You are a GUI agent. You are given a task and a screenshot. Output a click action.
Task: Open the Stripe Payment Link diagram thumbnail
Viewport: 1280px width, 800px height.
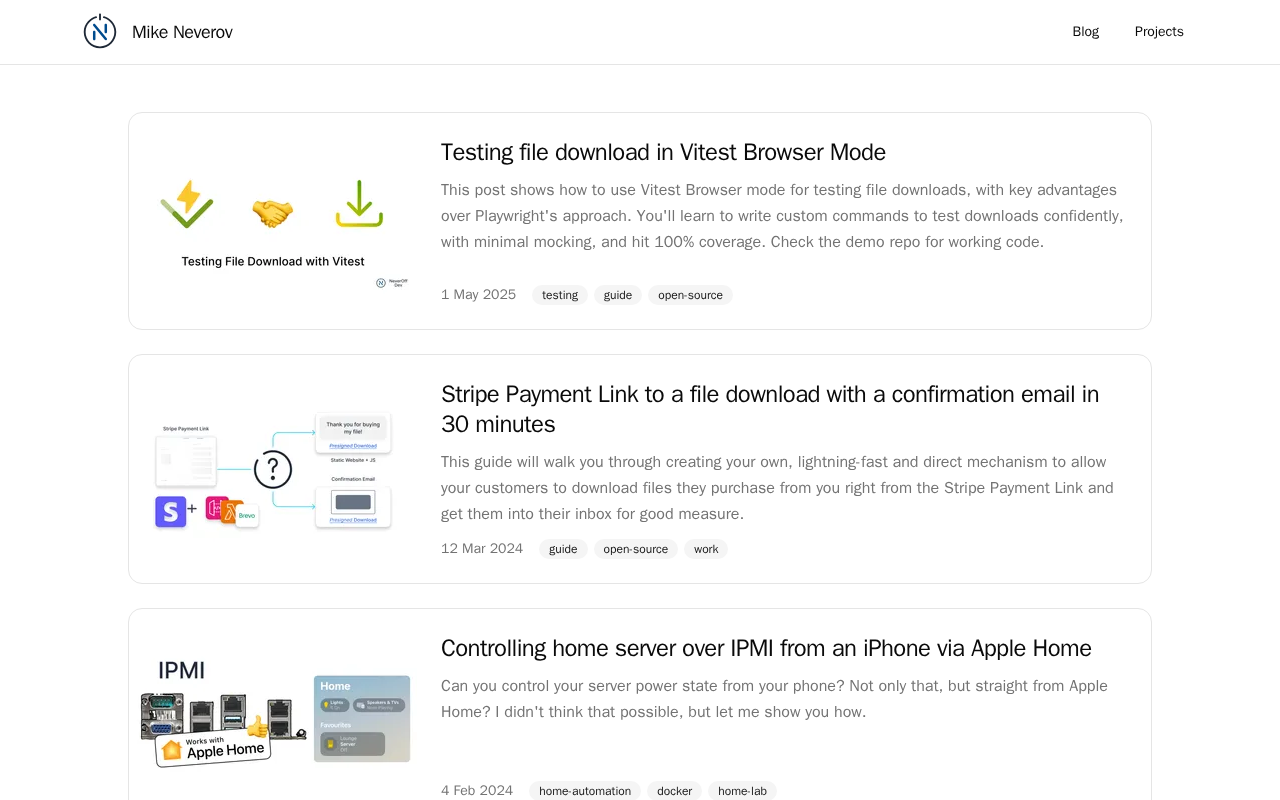tap(273, 469)
